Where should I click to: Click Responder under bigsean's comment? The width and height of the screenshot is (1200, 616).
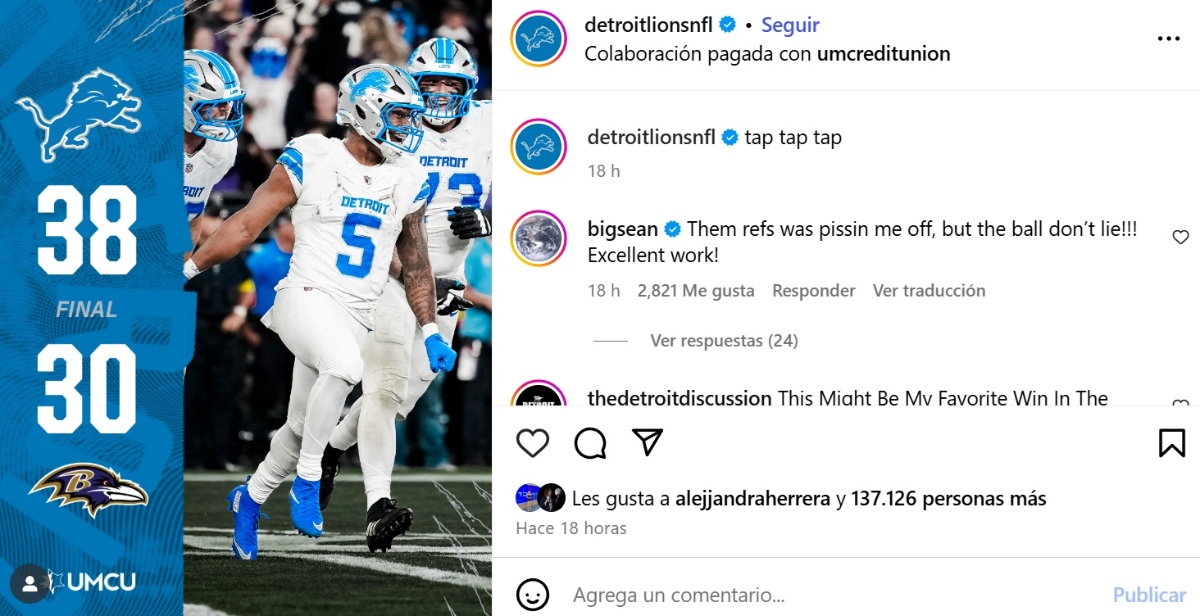tap(814, 291)
